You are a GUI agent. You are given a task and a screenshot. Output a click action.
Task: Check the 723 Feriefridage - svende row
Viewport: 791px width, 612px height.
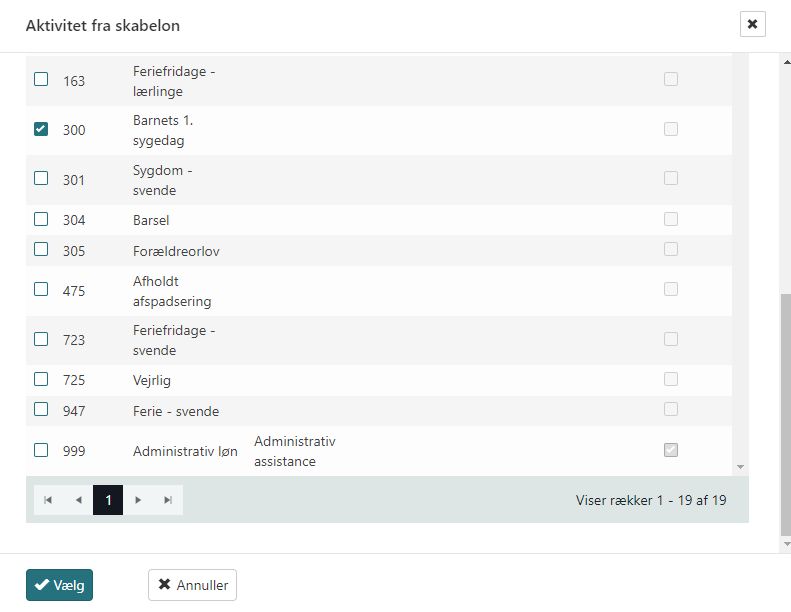click(41, 339)
